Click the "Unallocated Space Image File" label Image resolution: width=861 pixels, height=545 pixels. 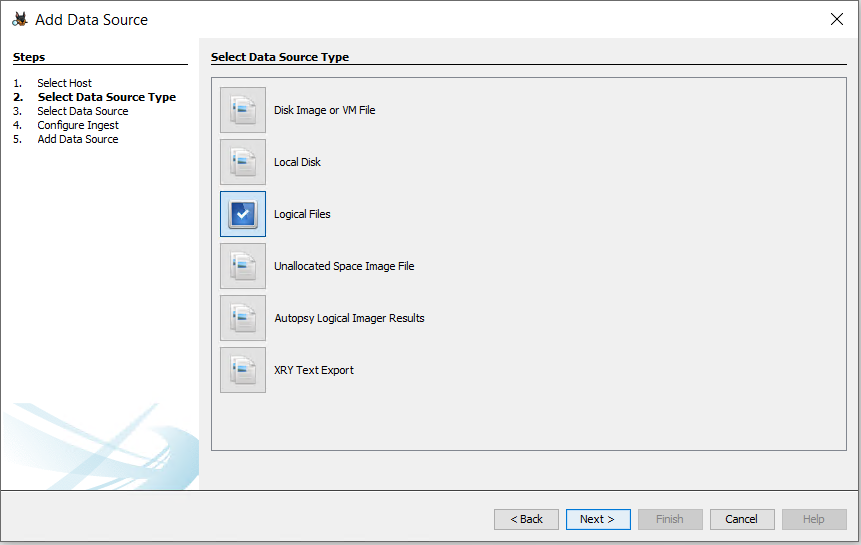click(x=344, y=266)
